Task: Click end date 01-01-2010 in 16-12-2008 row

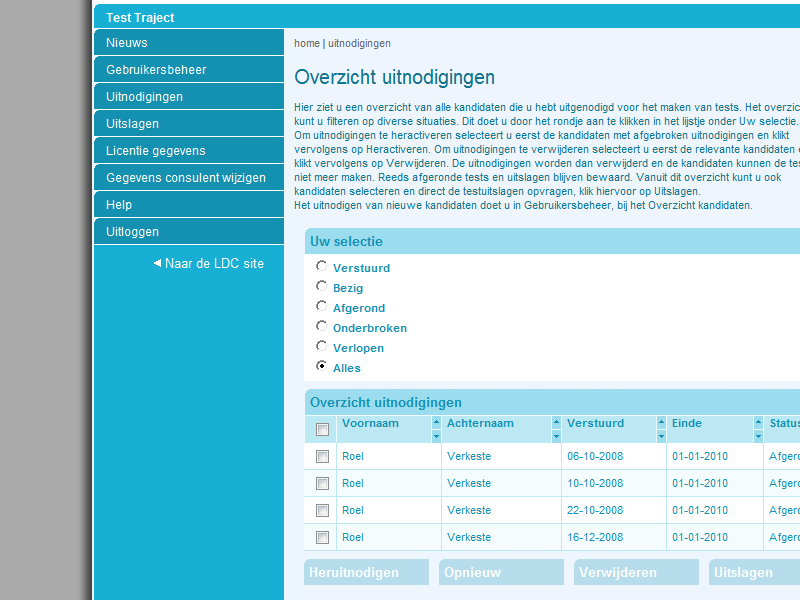Action: (x=700, y=537)
